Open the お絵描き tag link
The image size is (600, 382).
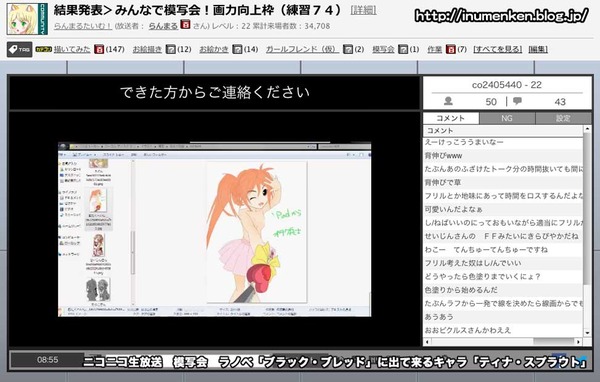point(147,49)
